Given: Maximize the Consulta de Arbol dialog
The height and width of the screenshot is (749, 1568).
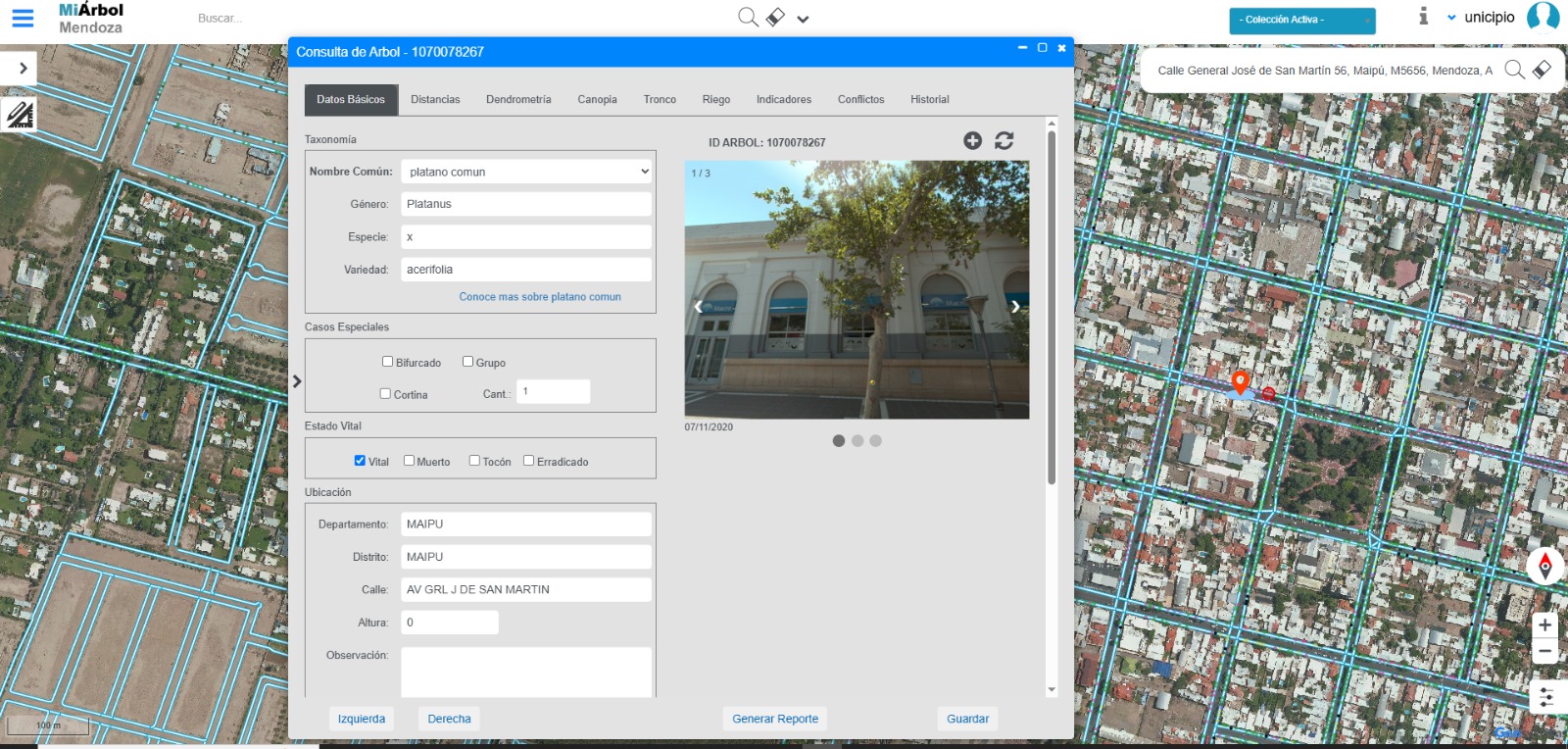Looking at the screenshot, I should [1043, 47].
